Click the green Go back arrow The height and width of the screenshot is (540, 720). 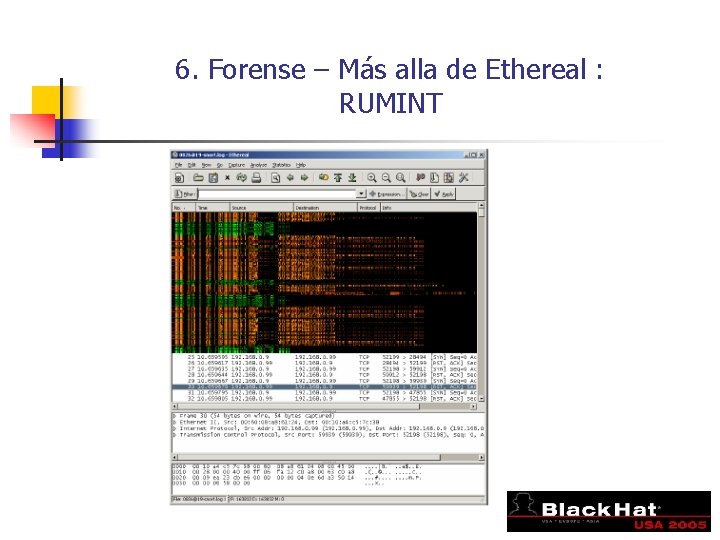290,178
